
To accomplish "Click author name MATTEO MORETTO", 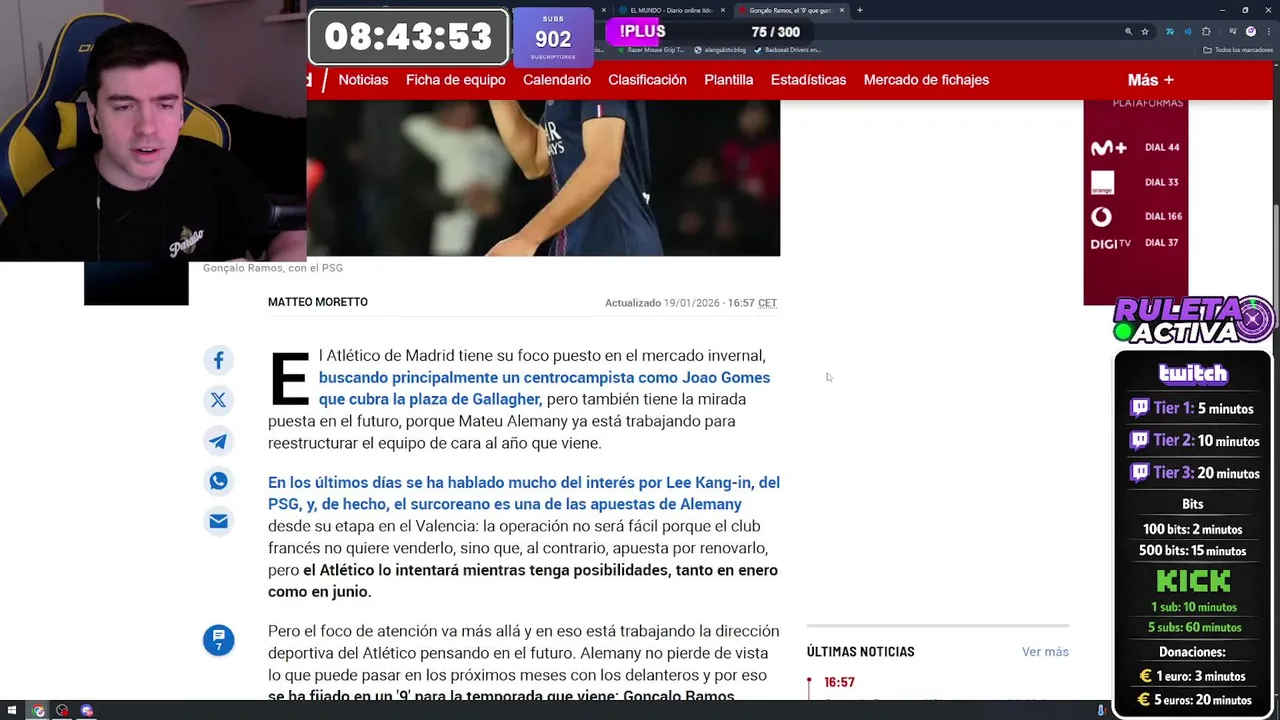I will [317, 302].
